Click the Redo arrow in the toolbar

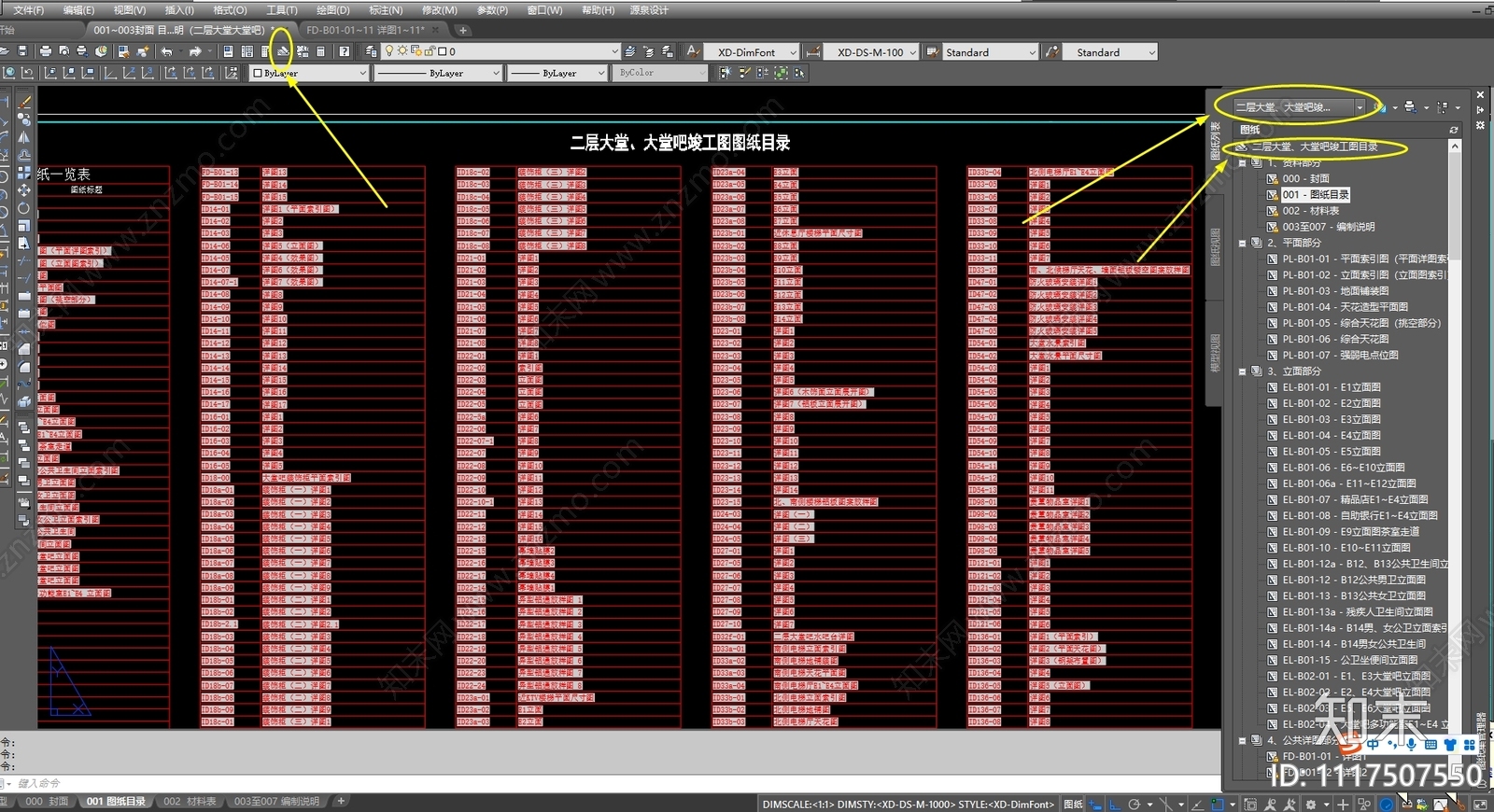click(x=195, y=51)
